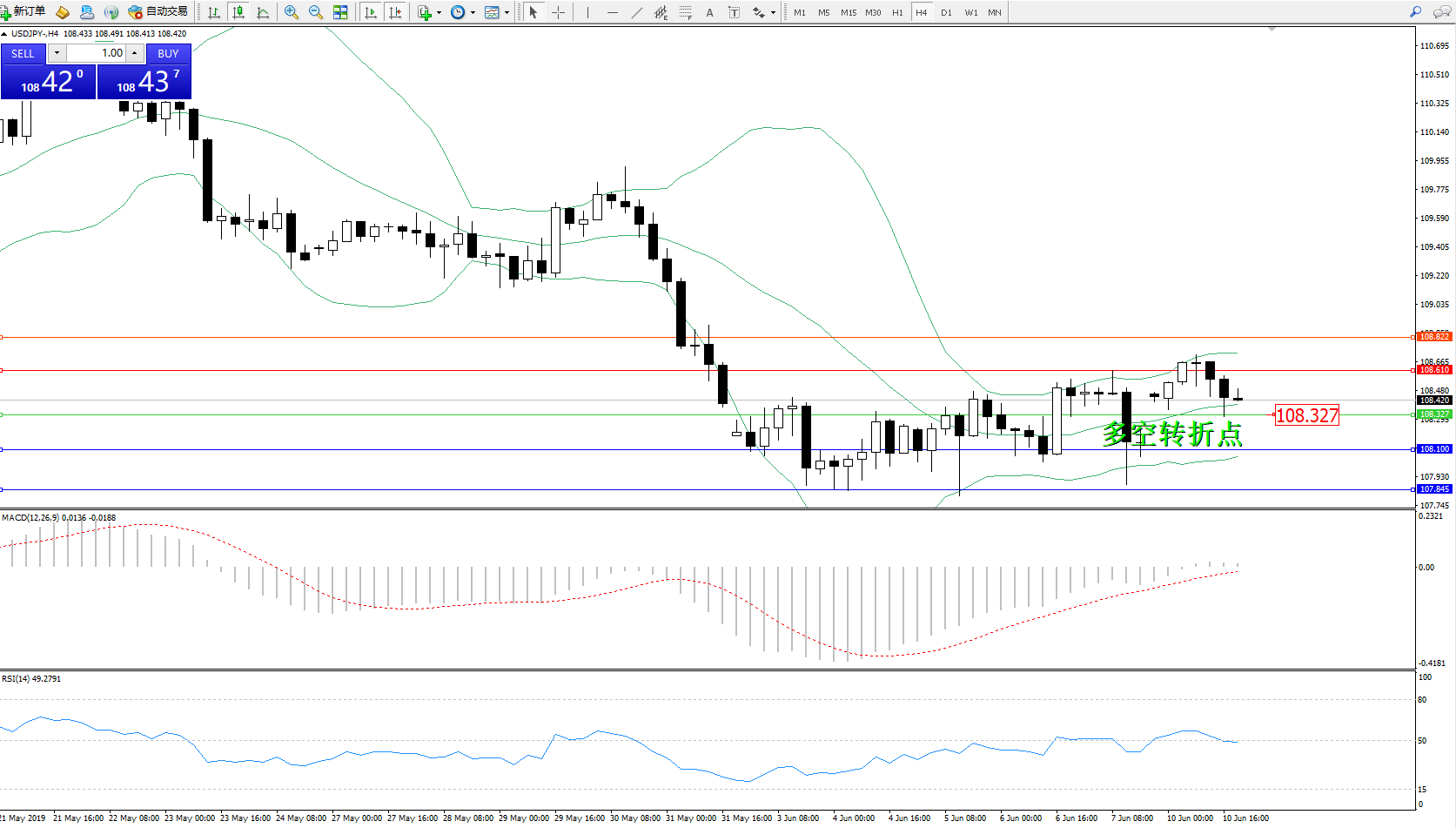Select the crosshair cursor tool
This screenshot has height=828, width=1456.
[x=558, y=12]
